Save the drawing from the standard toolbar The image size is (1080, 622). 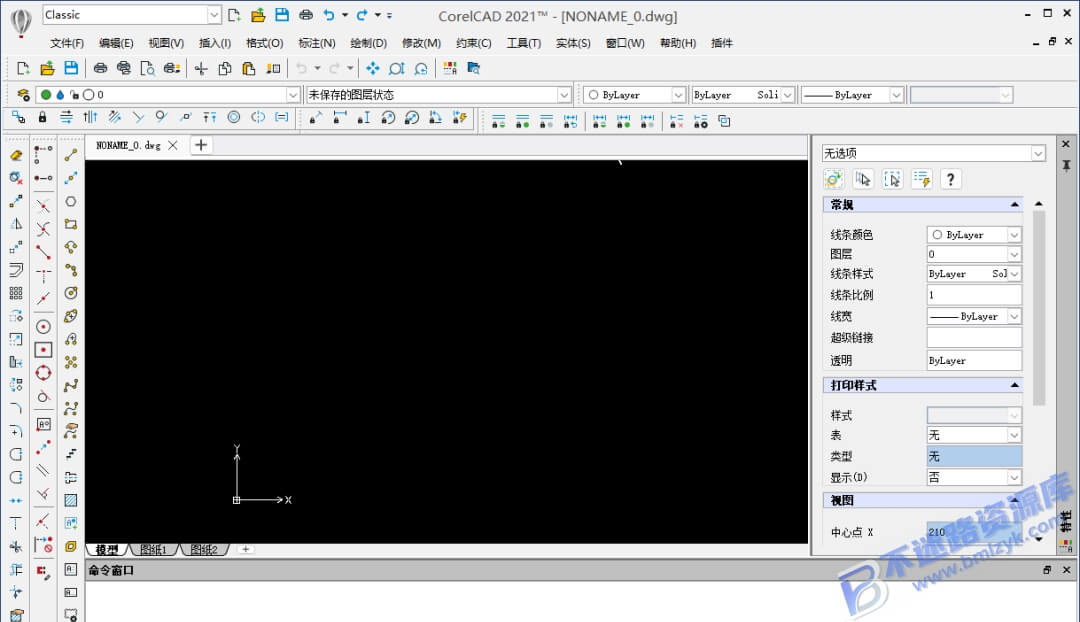71,68
